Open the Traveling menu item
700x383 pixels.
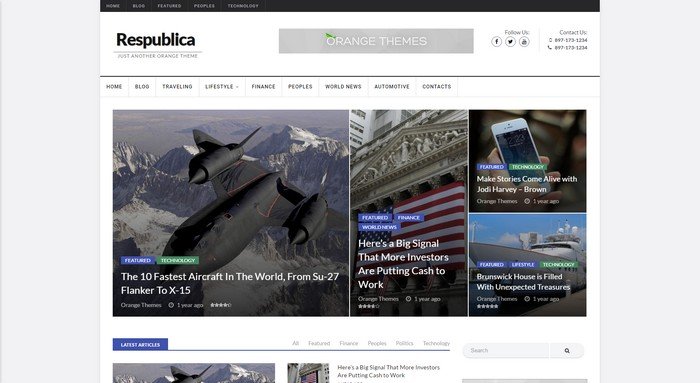pos(177,87)
